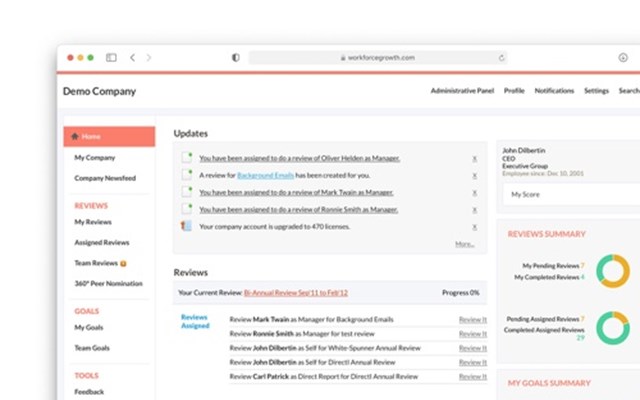Toggle the browser sidebar icon
This screenshot has width=640, height=400.
[111, 58]
